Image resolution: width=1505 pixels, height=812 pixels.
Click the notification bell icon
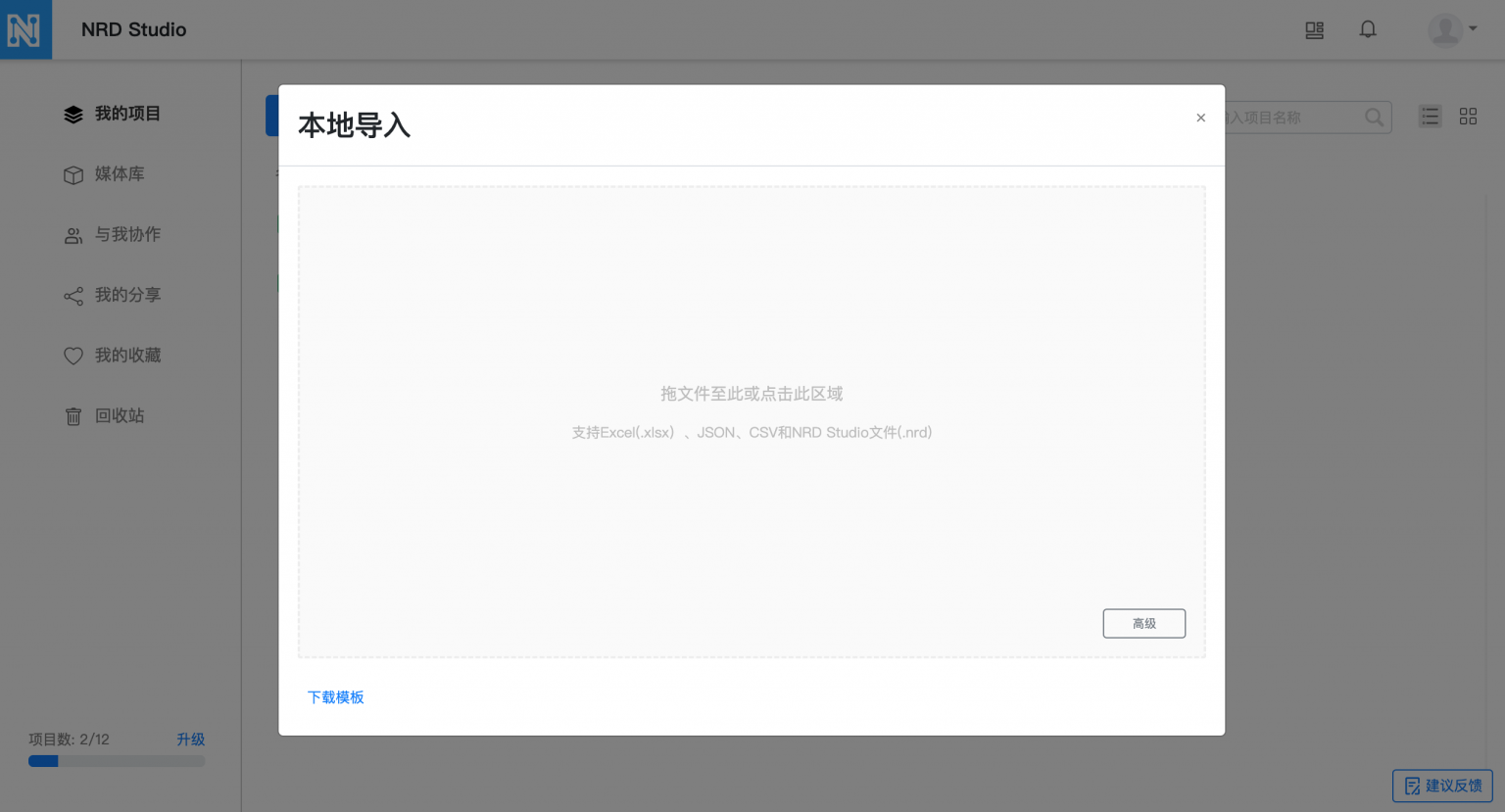point(1367,29)
